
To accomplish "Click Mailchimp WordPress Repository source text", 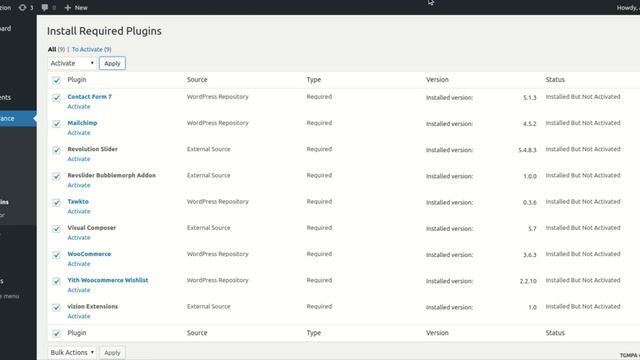I will click(x=218, y=123).
